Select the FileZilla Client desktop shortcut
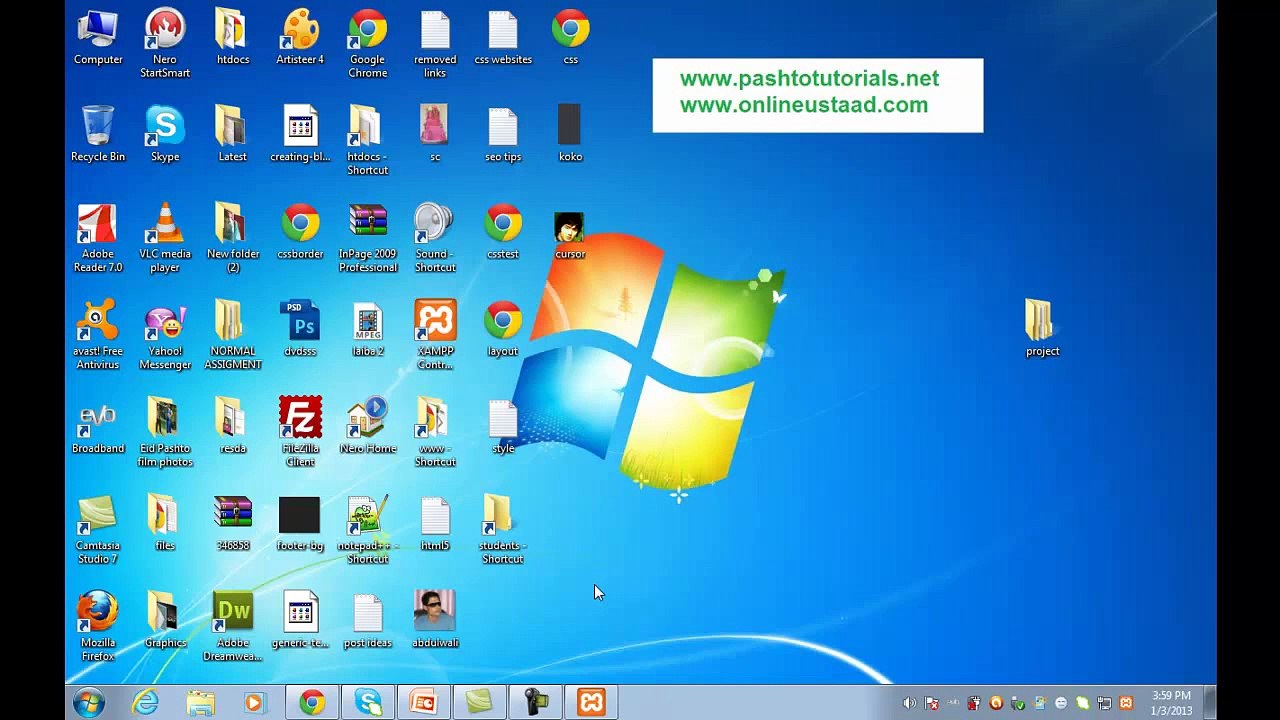Image resolution: width=1280 pixels, height=720 pixels. click(300, 430)
